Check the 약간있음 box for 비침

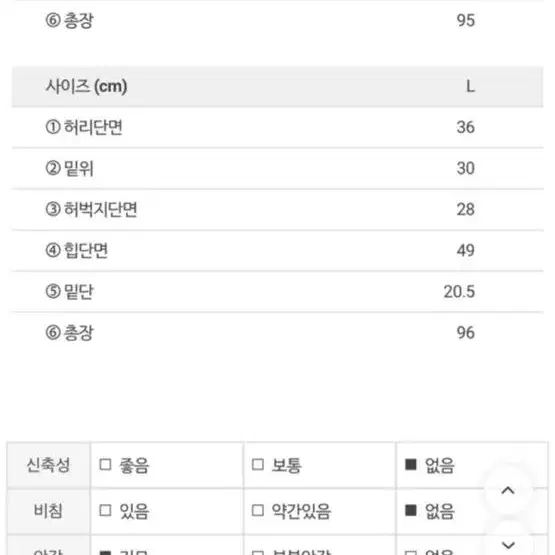click(258, 510)
